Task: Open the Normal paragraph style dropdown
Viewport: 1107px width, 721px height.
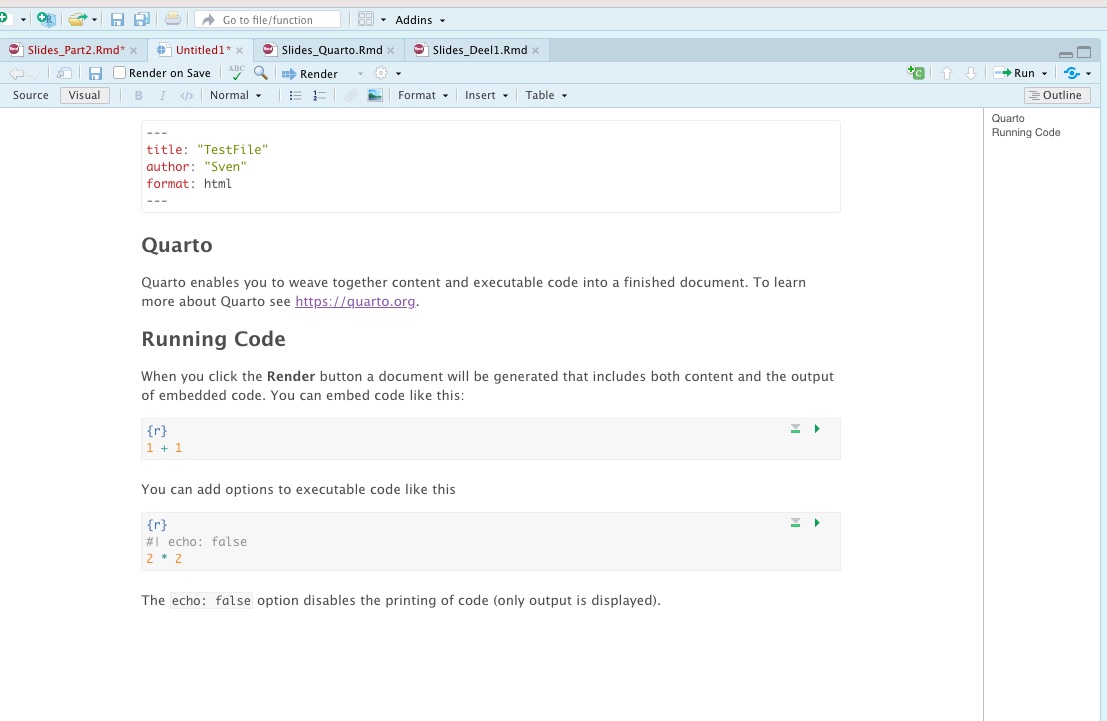Action: pos(236,95)
